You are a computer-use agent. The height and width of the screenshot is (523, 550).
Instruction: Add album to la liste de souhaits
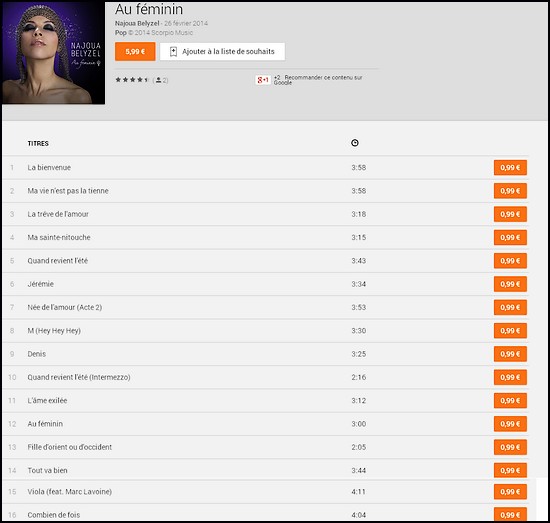click(x=222, y=52)
